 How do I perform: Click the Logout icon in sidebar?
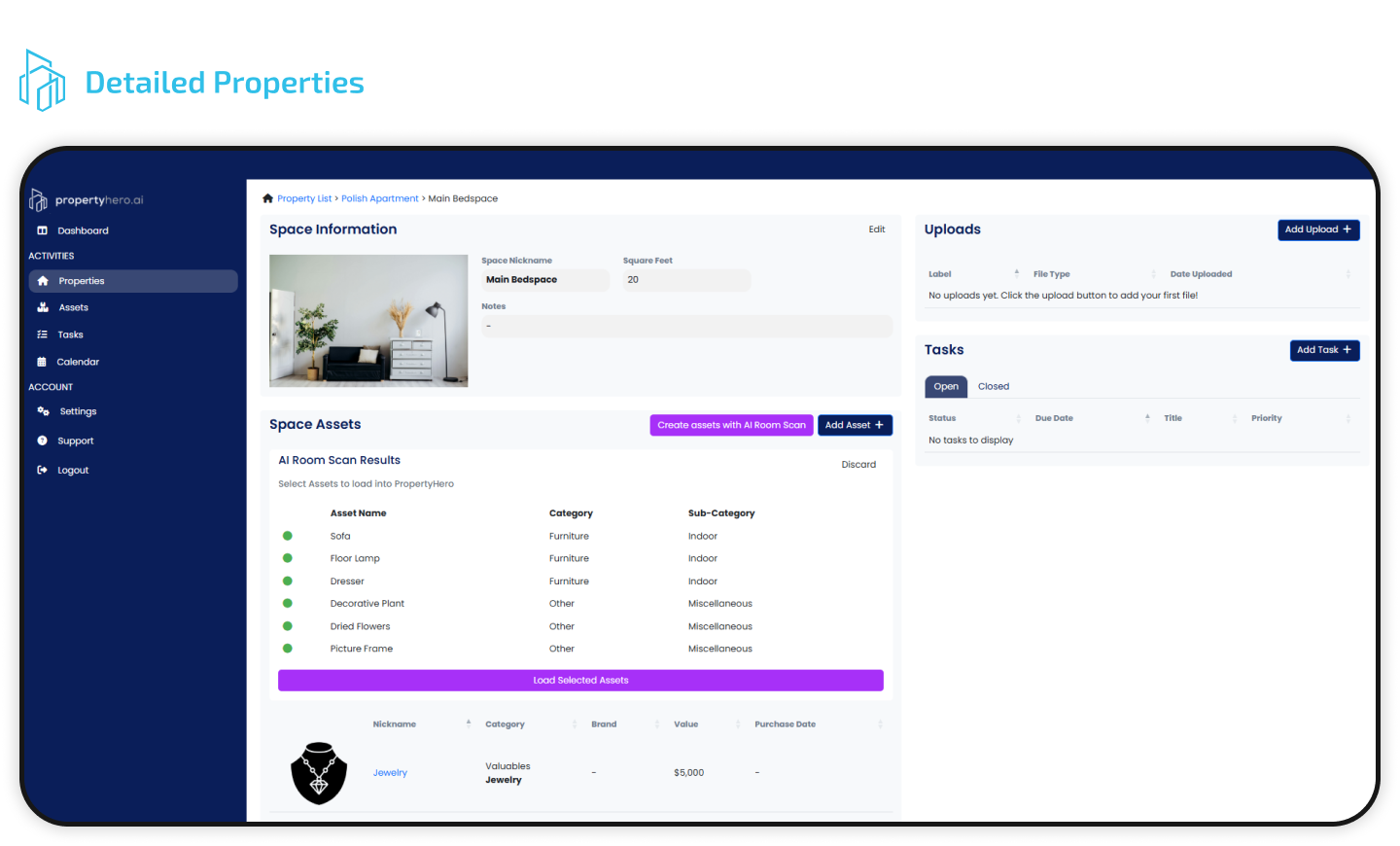[43, 470]
